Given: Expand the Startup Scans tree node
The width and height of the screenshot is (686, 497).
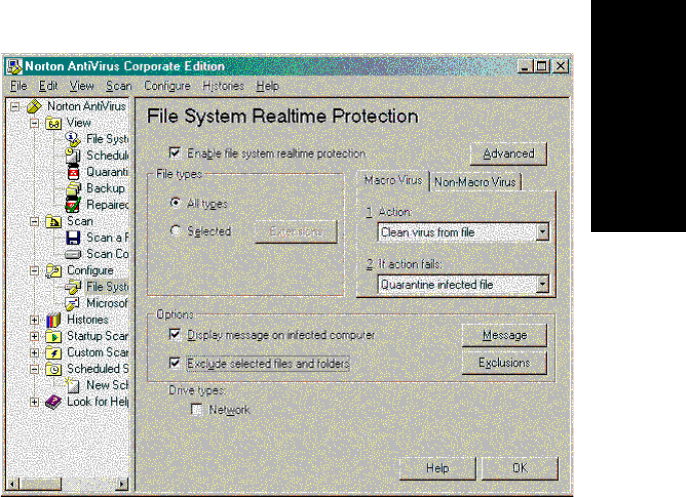Looking at the screenshot, I should click(35, 336).
